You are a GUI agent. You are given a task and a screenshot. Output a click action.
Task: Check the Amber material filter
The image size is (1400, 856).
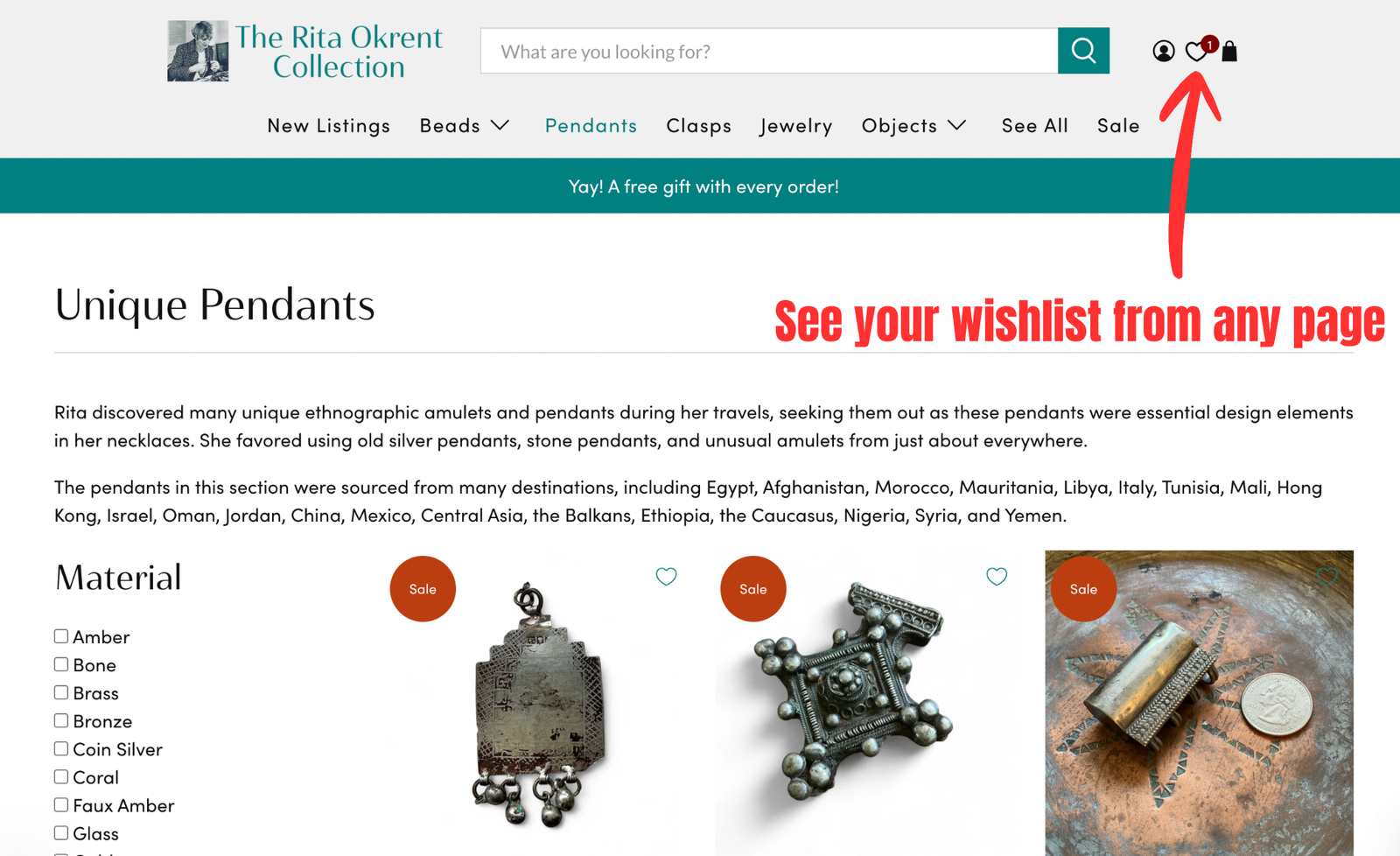[x=61, y=636]
